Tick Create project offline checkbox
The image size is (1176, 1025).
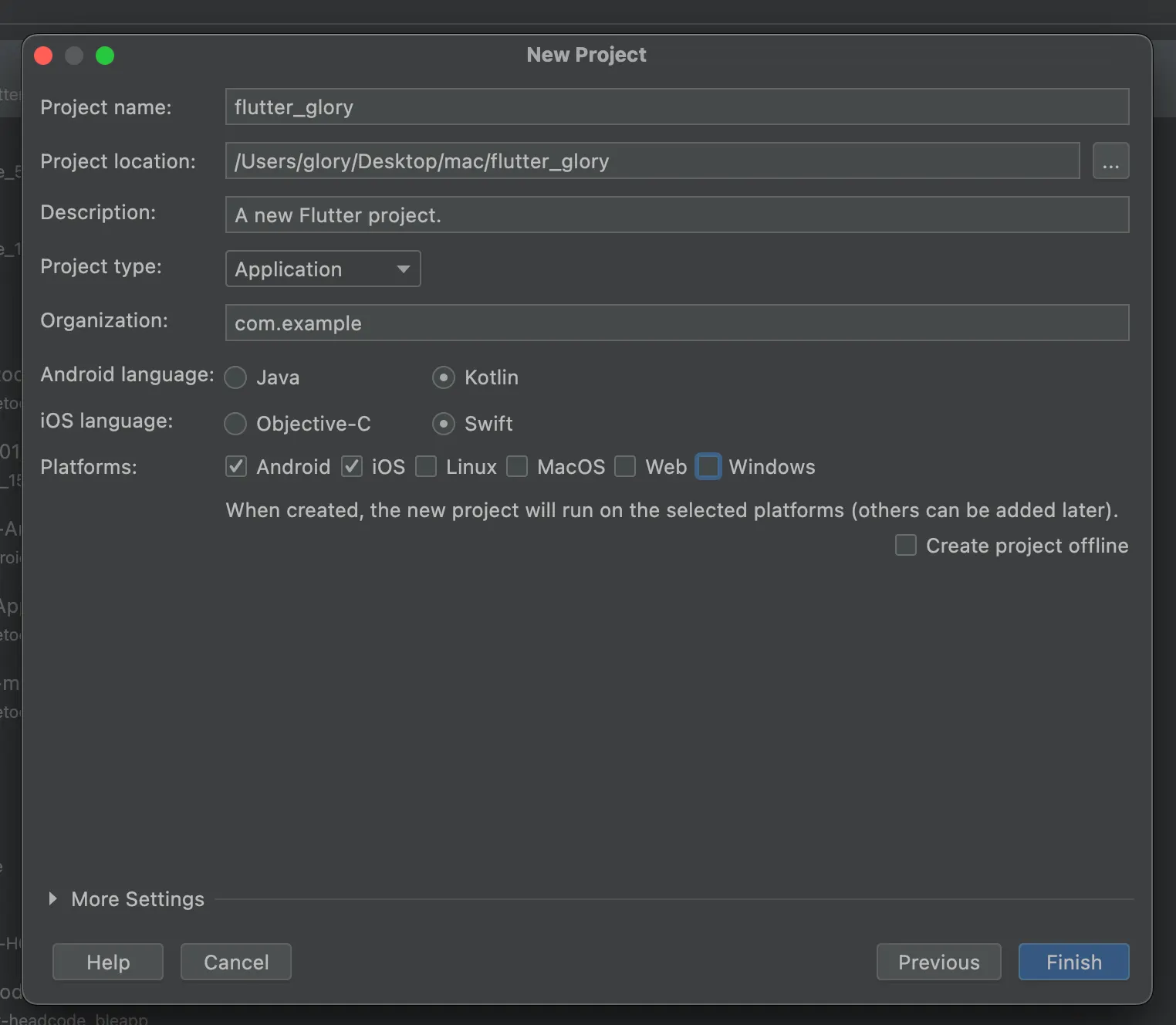(x=906, y=546)
